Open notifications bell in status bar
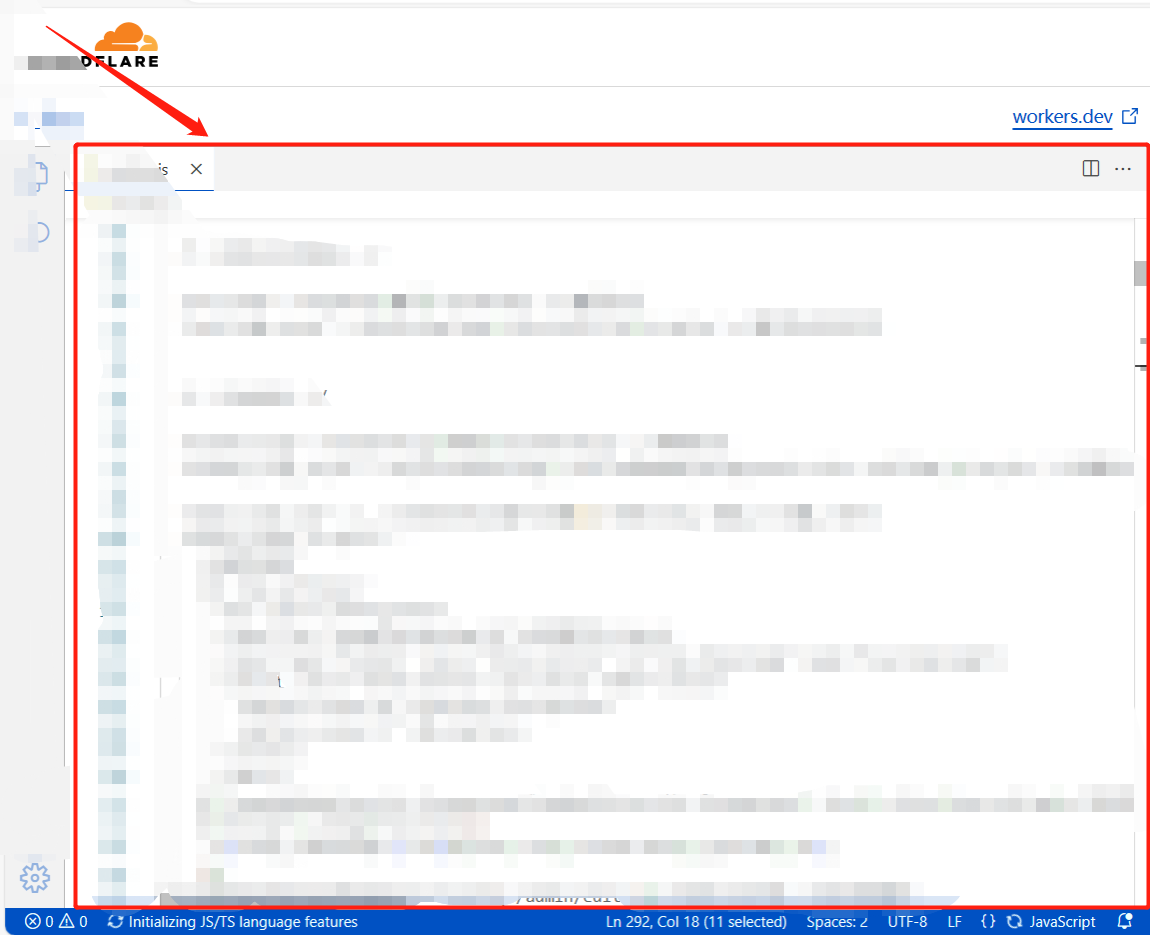This screenshot has height=935, width=1150. pos(1125,922)
